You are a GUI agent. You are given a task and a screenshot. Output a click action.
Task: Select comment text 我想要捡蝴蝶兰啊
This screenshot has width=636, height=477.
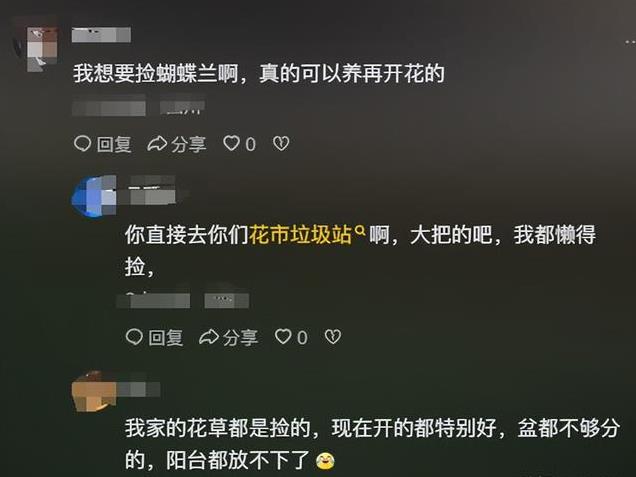pyautogui.click(x=155, y=74)
